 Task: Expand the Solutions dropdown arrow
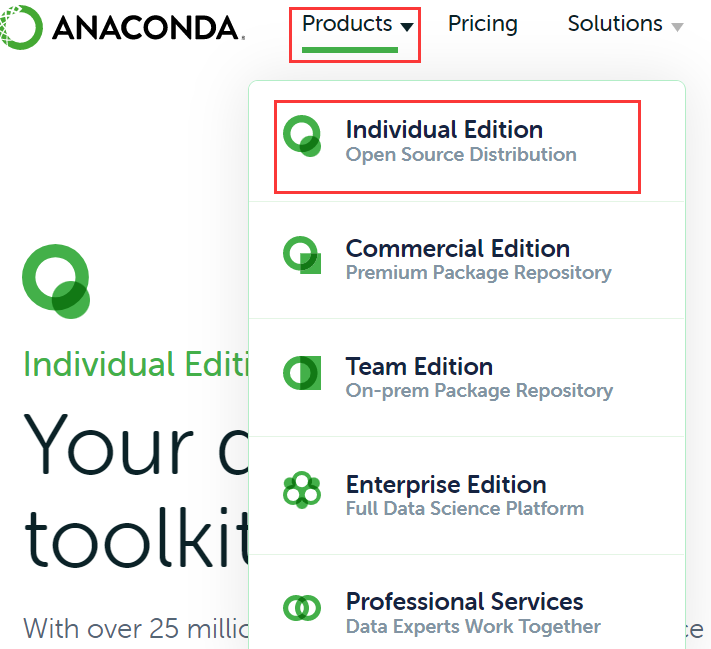point(677,27)
